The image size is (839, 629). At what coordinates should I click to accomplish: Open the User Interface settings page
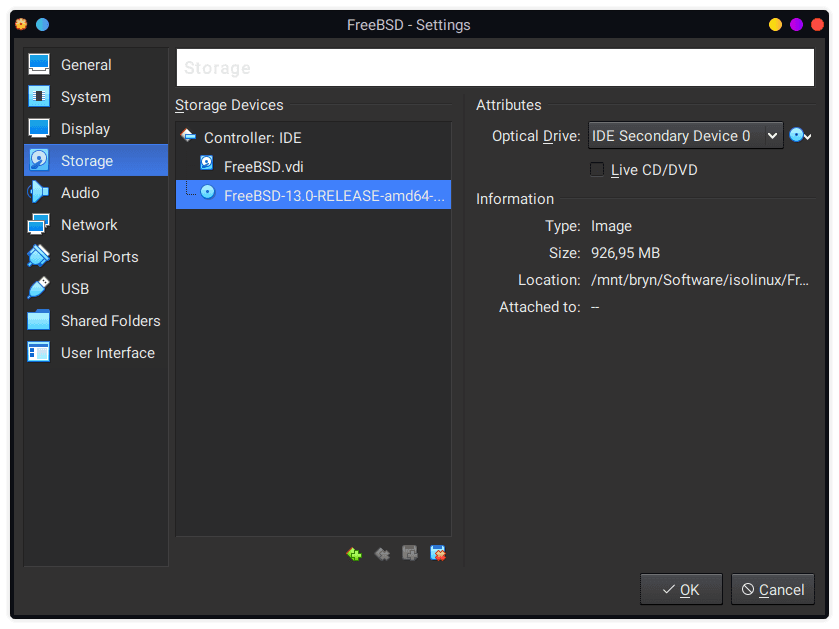click(x=96, y=353)
